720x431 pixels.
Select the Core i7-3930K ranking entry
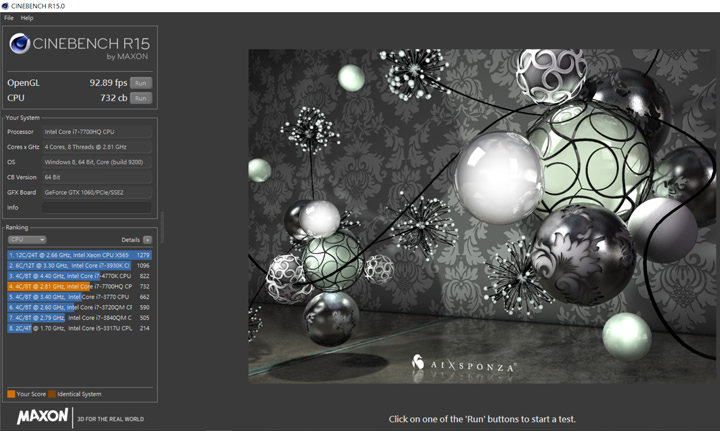(78, 266)
